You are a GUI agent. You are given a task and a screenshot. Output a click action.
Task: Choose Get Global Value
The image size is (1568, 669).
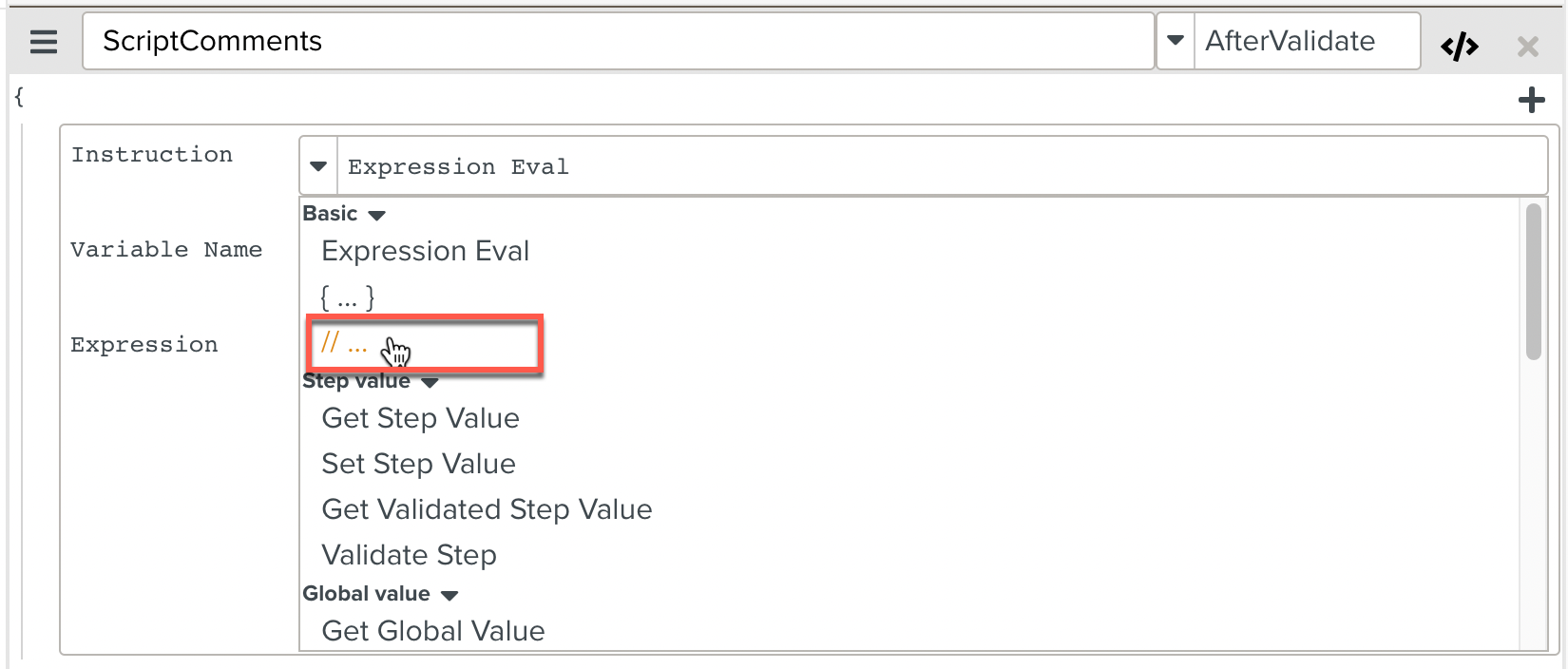point(432,631)
